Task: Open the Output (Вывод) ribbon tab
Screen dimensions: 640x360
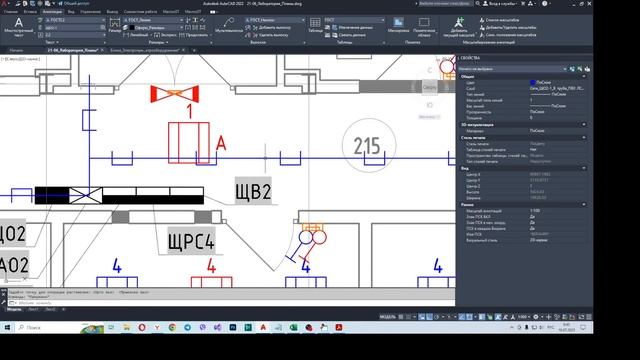Action: pos(112,12)
